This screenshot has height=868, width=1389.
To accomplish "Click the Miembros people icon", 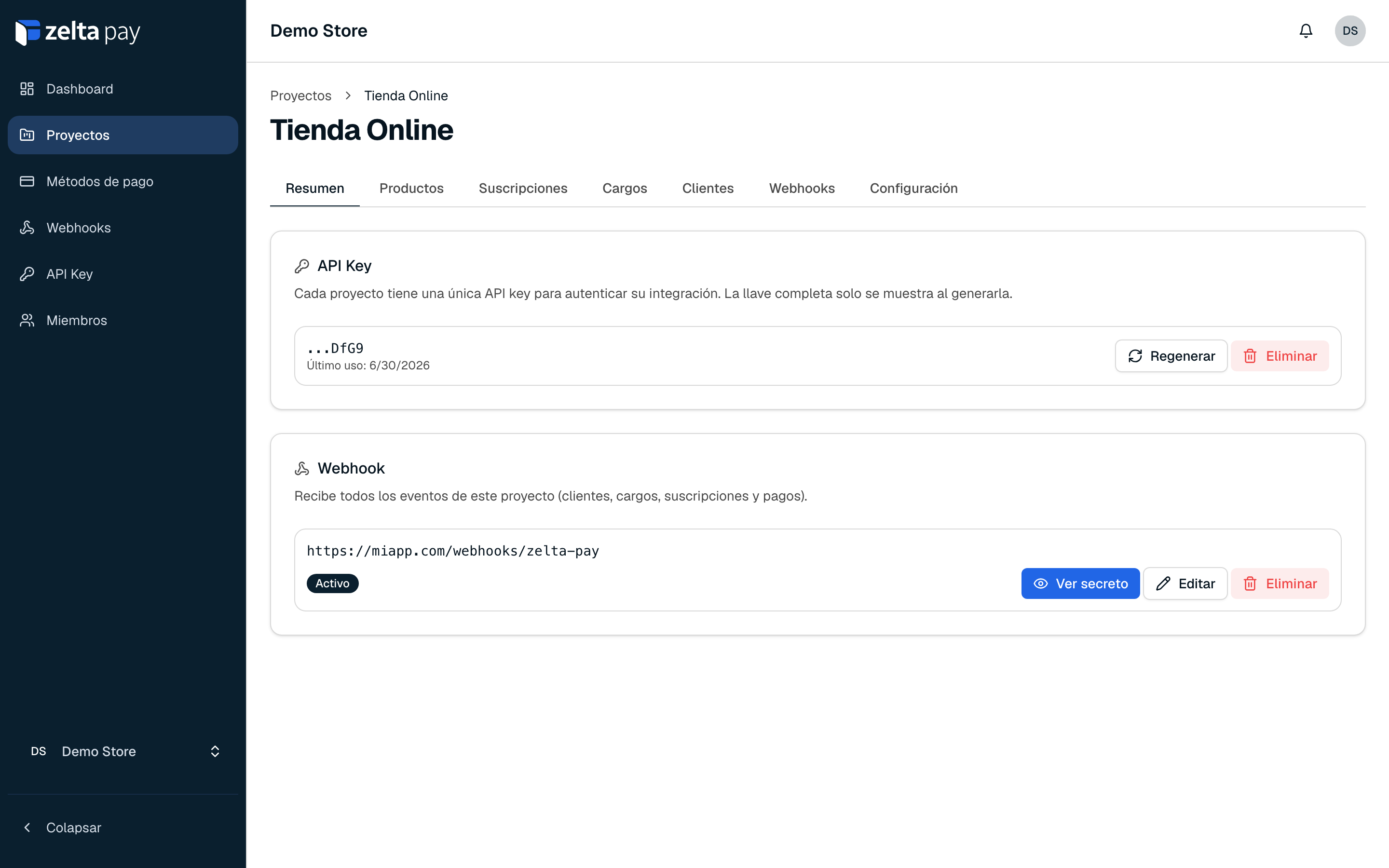I will [27, 320].
